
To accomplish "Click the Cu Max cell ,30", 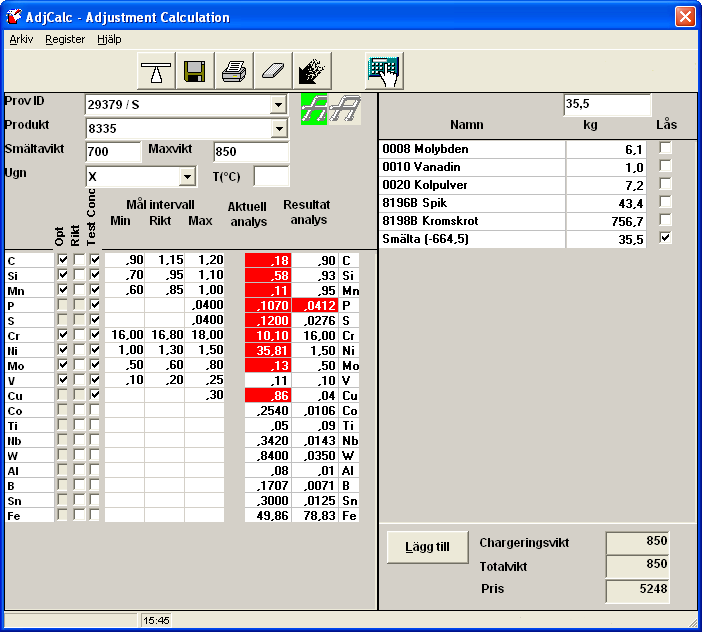I will point(204,395).
